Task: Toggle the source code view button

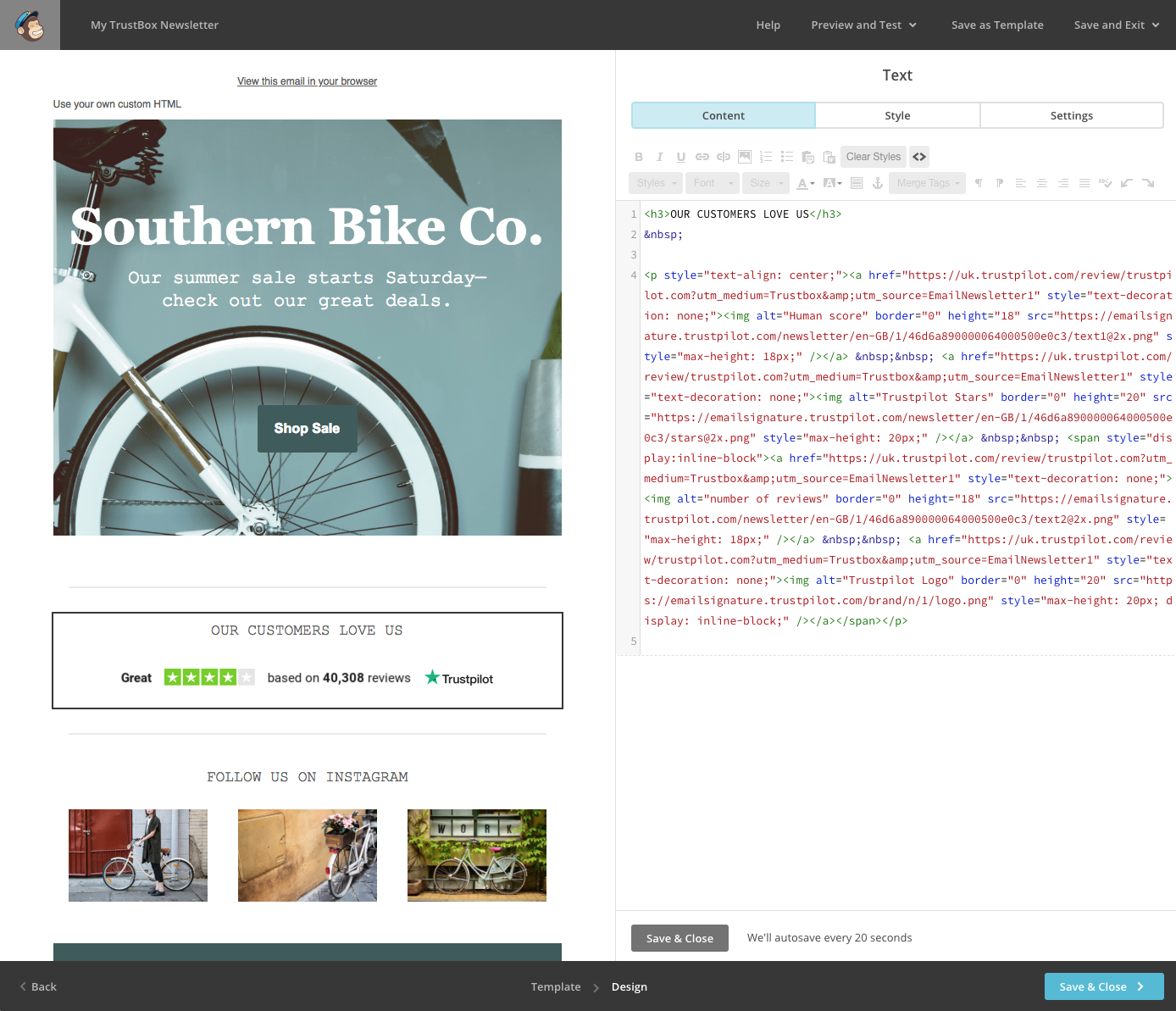Action: pos(919,157)
